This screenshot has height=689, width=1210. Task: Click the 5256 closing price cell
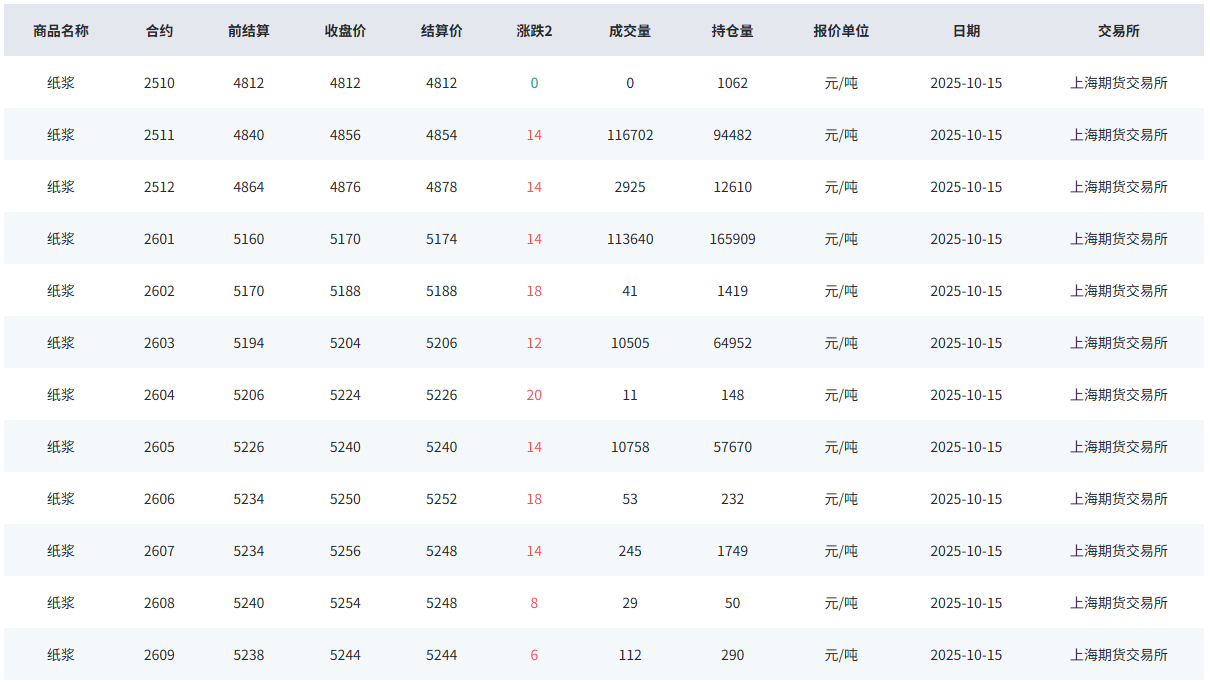click(345, 551)
